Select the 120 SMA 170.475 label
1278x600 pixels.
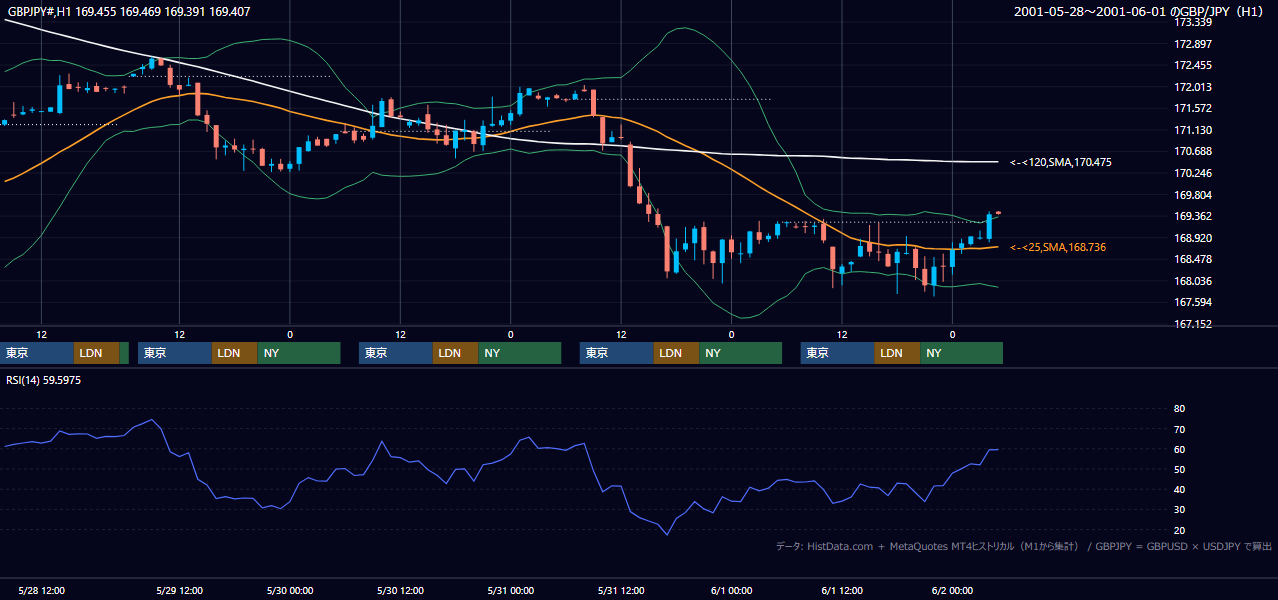[x=1061, y=162]
